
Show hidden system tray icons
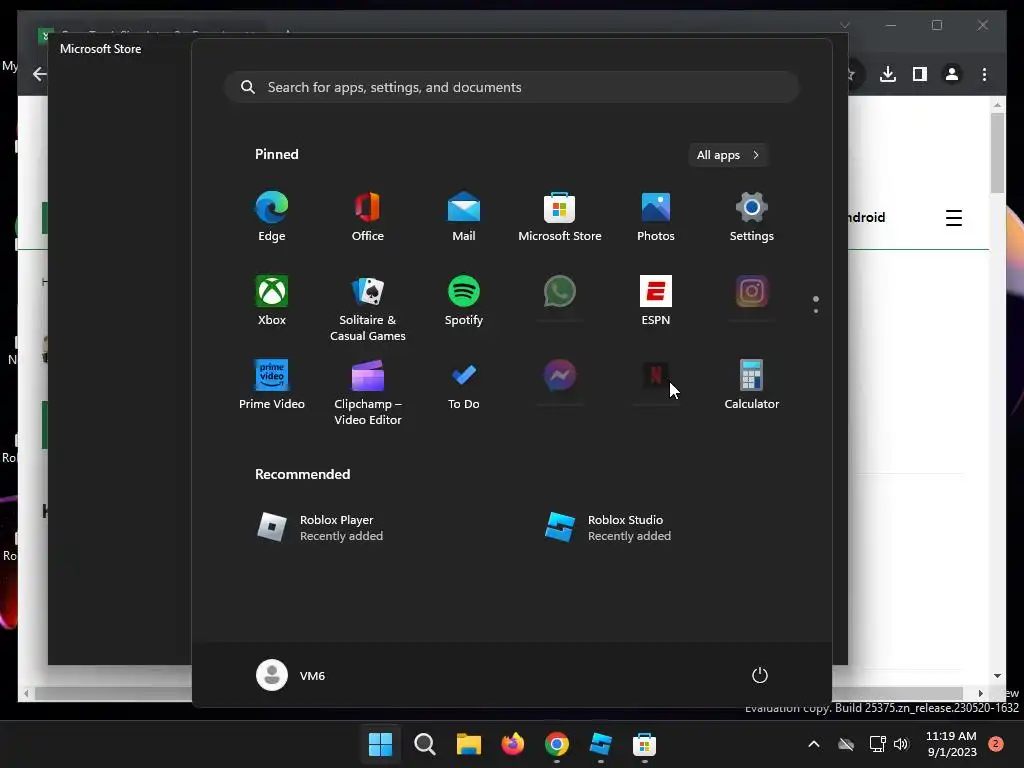coord(814,744)
